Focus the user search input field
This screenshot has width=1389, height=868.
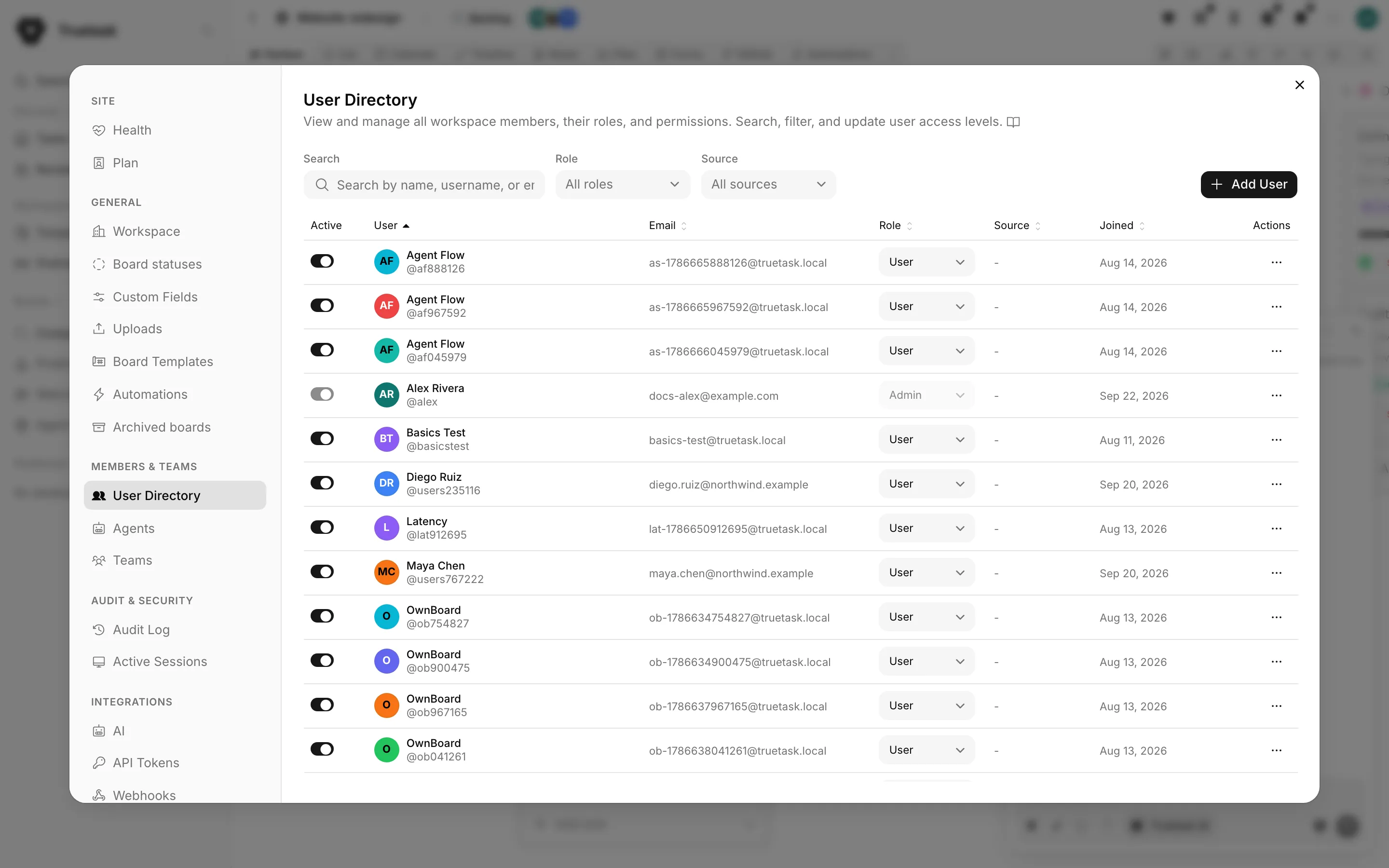tap(424, 185)
